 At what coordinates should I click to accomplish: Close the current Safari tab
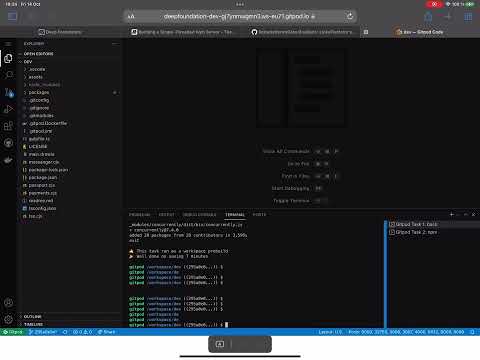366,32
